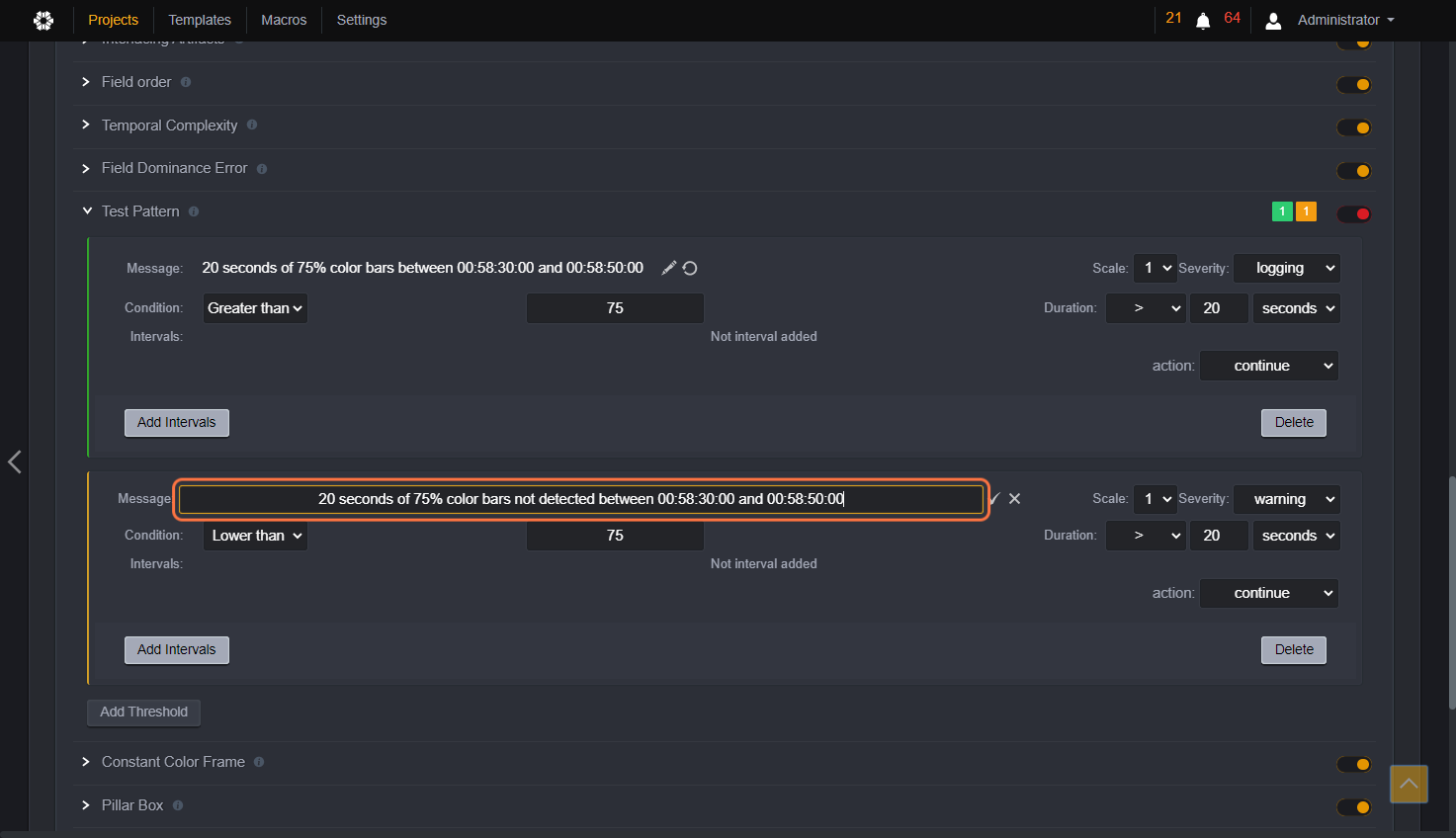Show info icon next to Constant Color Frame

(259, 762)
